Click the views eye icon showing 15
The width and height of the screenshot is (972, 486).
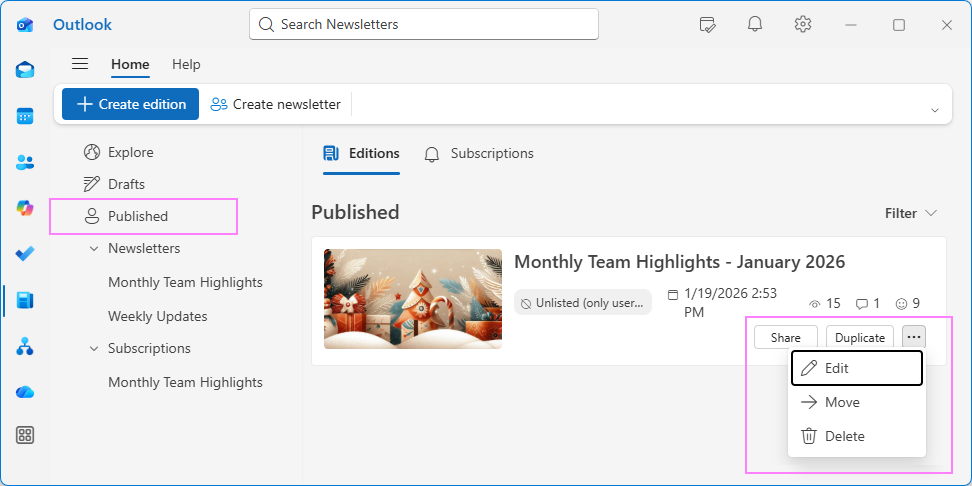coord(815,304)
